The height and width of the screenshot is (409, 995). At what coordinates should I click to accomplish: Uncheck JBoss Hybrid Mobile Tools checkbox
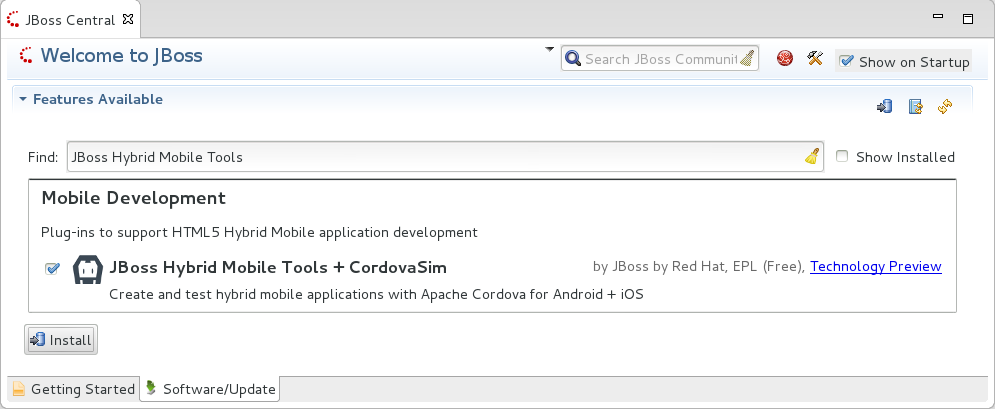(x=52, y=268)
